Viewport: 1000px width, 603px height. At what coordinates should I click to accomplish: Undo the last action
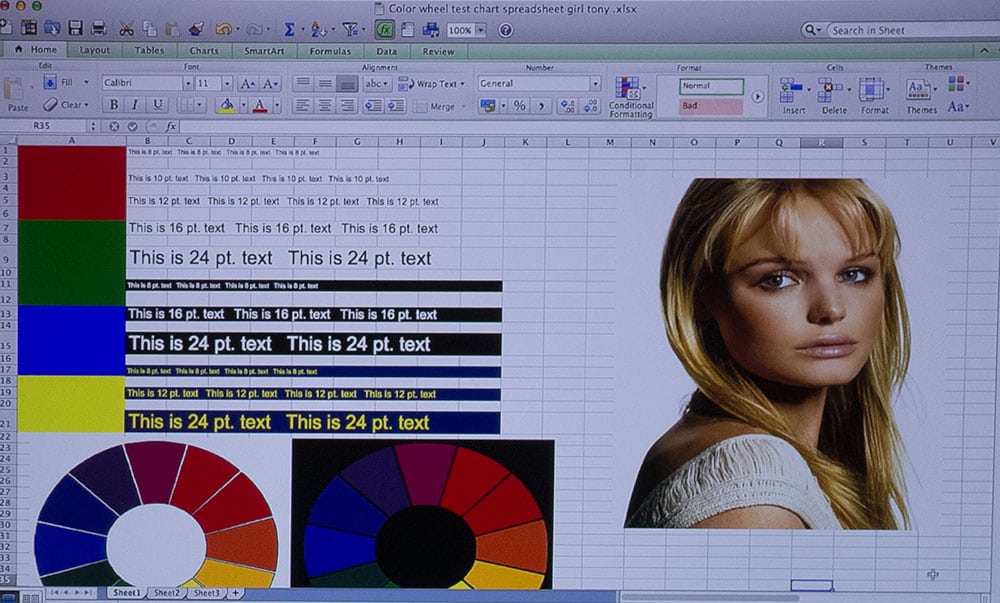click(x=223, y=29)
